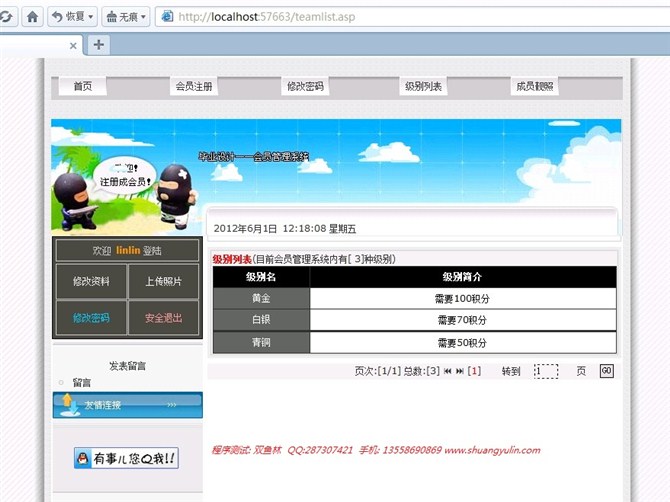Click the 需要100积分 cell
Viewport: 670px width, 502px height.
pos(463,298)
